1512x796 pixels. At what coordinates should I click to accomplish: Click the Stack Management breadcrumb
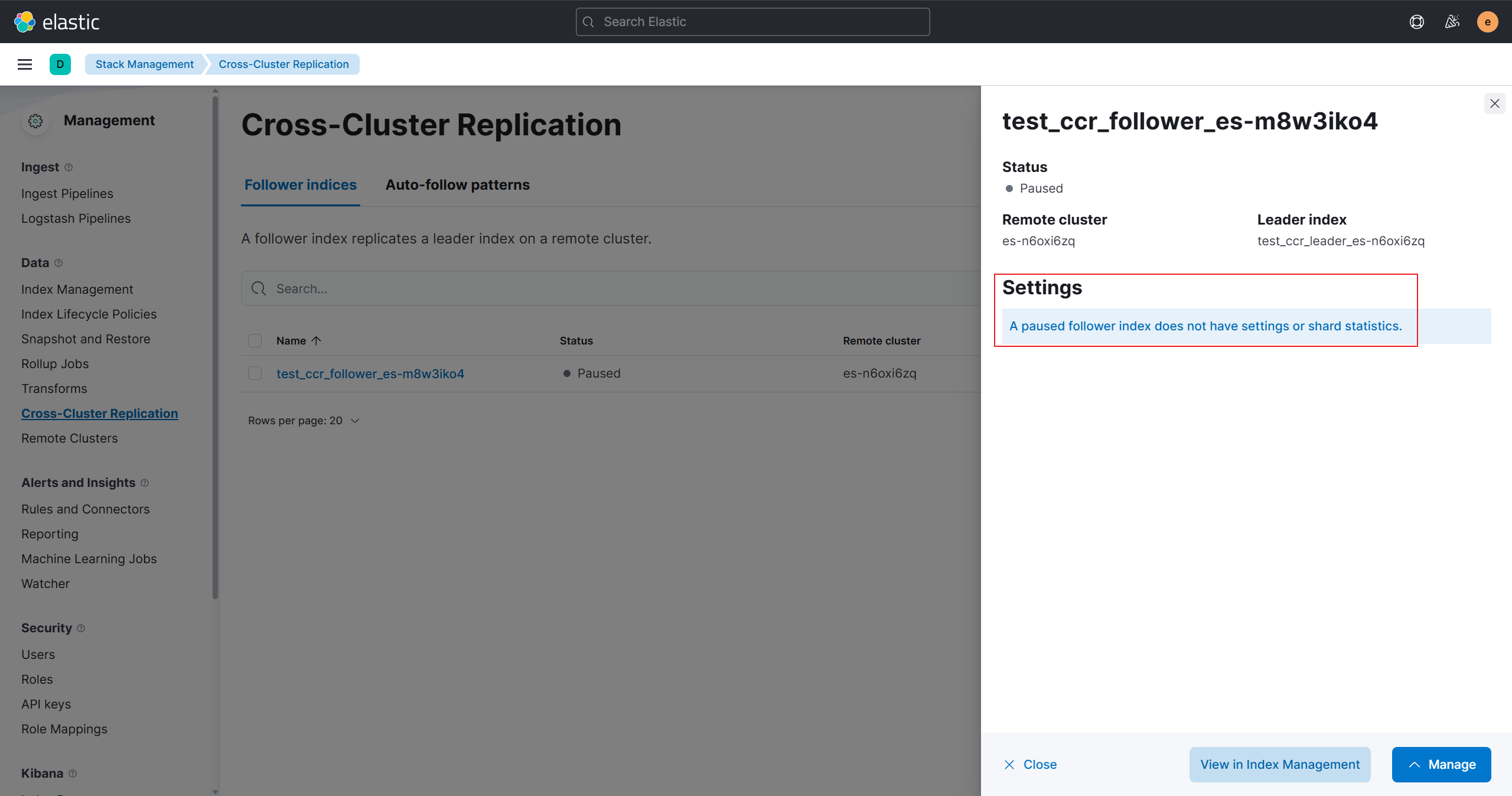coord(145,64)
